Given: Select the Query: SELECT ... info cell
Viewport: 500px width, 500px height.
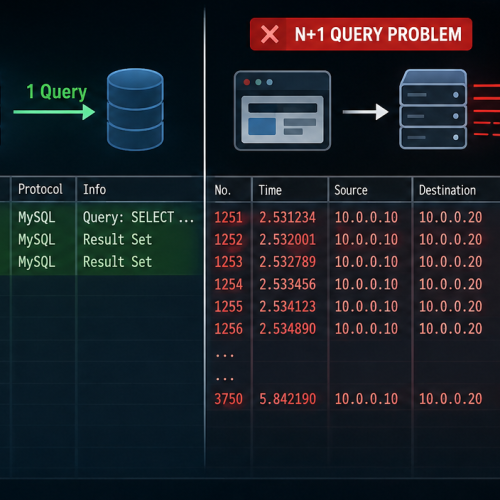Looking at the screenshot, I should pos(138,217).
